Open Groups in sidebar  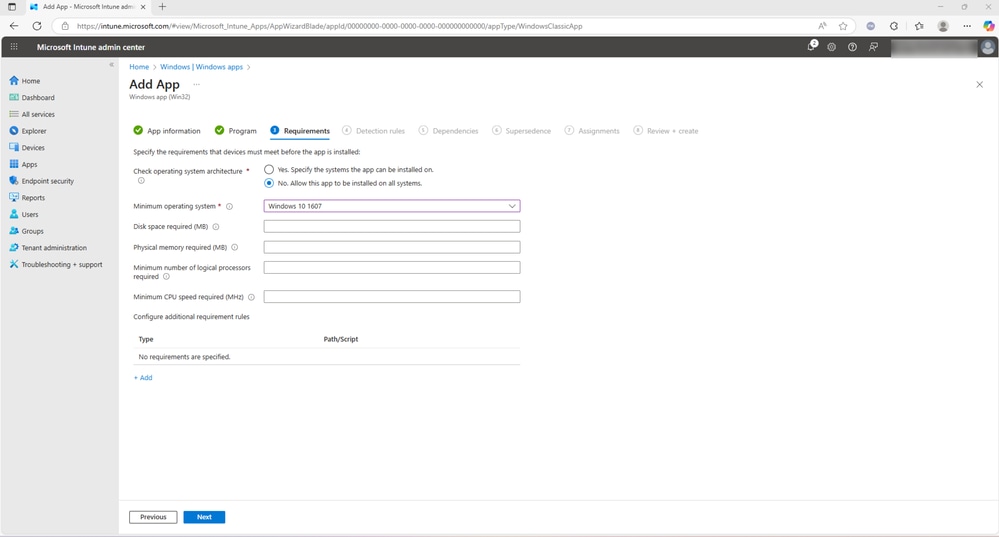tap(27, 231)
